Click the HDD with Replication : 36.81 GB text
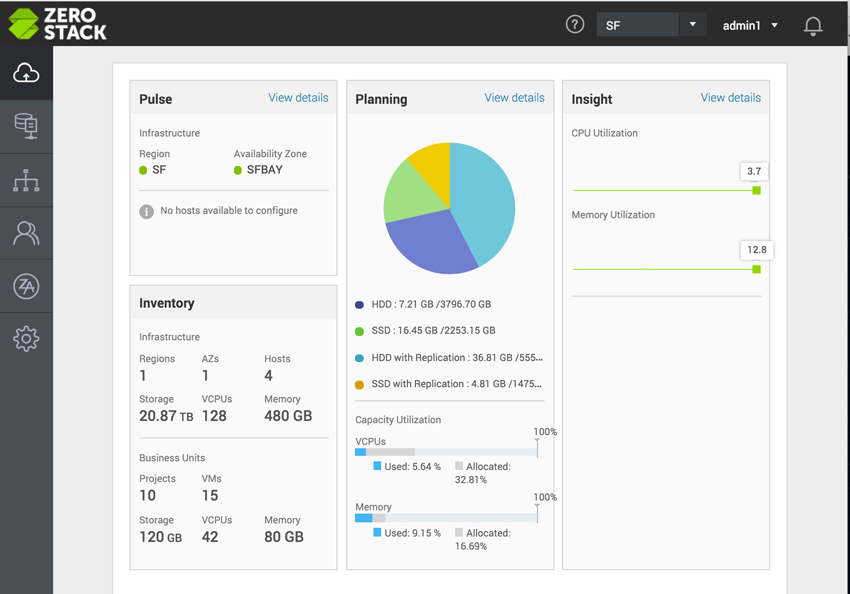 [x=457, y=357]
